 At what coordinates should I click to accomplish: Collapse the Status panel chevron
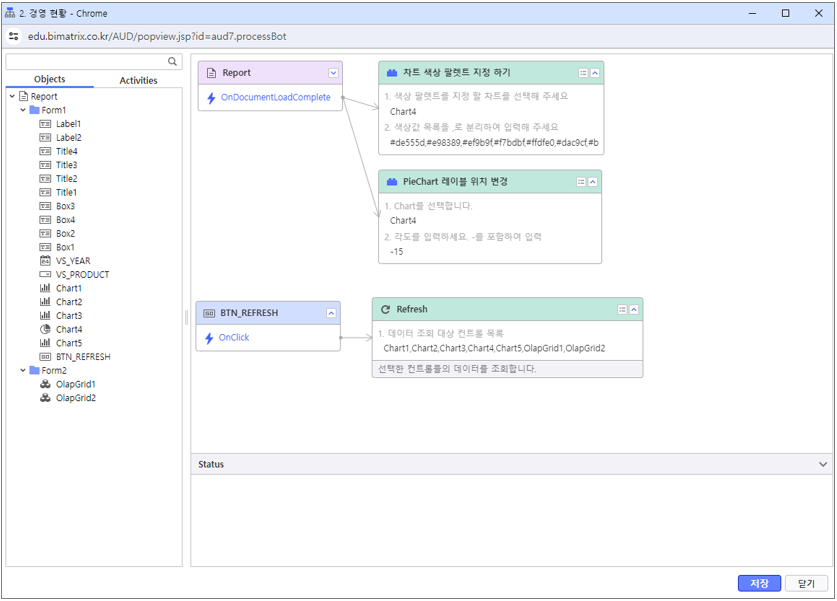click(823, 465)
